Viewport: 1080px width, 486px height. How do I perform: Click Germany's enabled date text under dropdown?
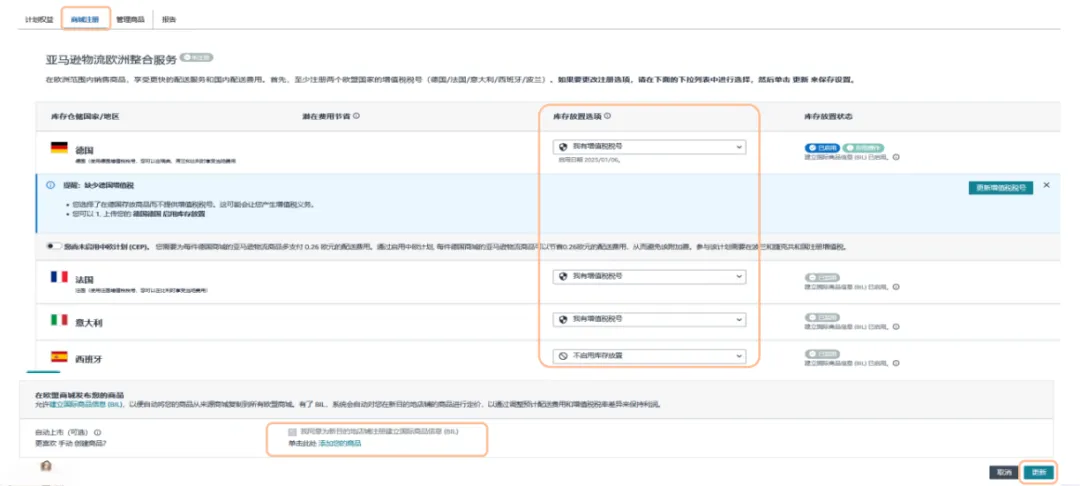[x=588, y=160]
